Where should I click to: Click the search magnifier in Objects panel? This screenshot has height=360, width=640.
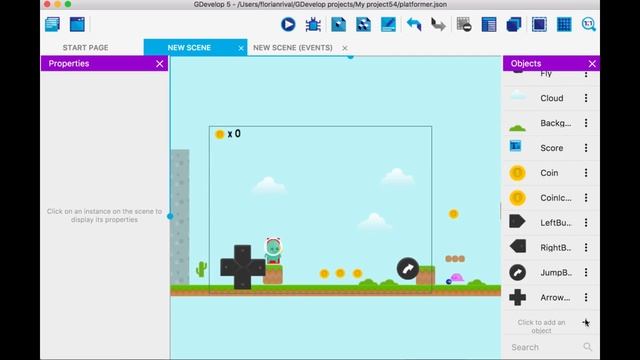click(587, 347)
